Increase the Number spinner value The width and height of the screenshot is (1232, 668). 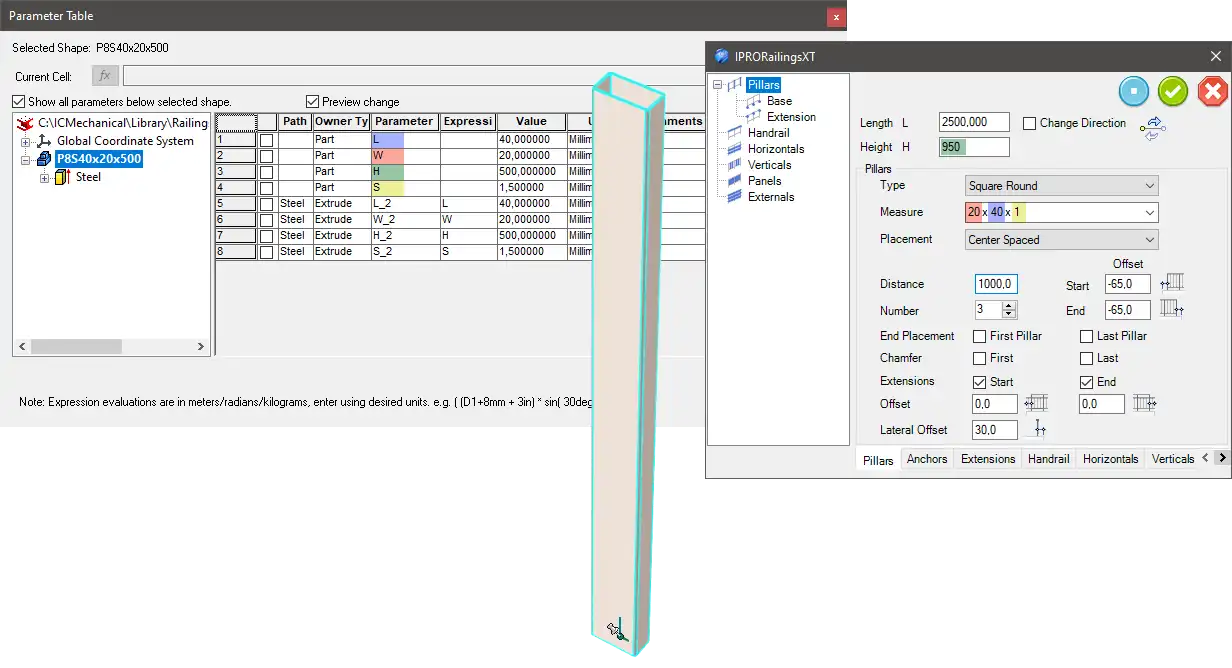tap(1010, 306)
